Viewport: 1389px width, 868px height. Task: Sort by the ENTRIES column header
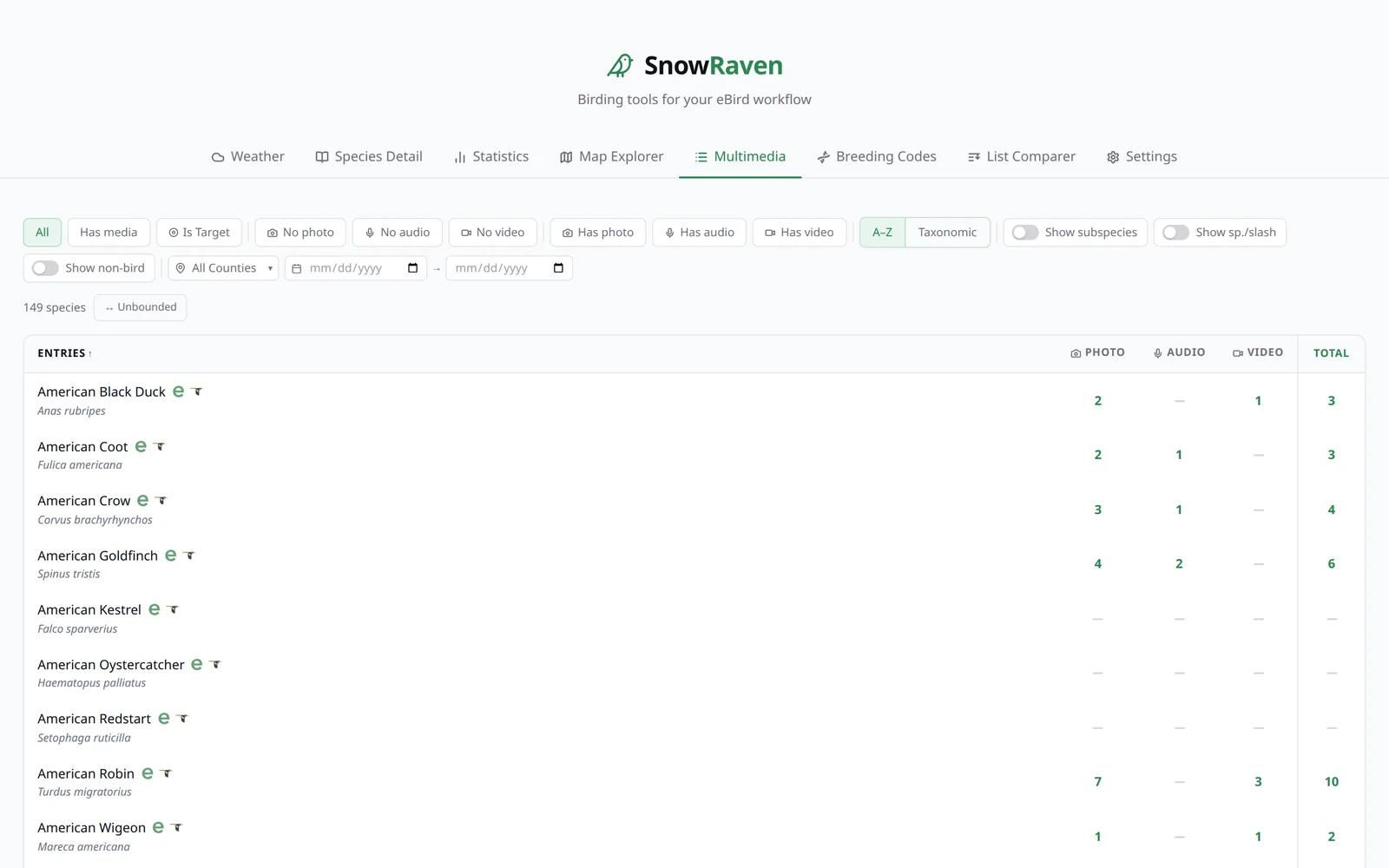(64, 353)
